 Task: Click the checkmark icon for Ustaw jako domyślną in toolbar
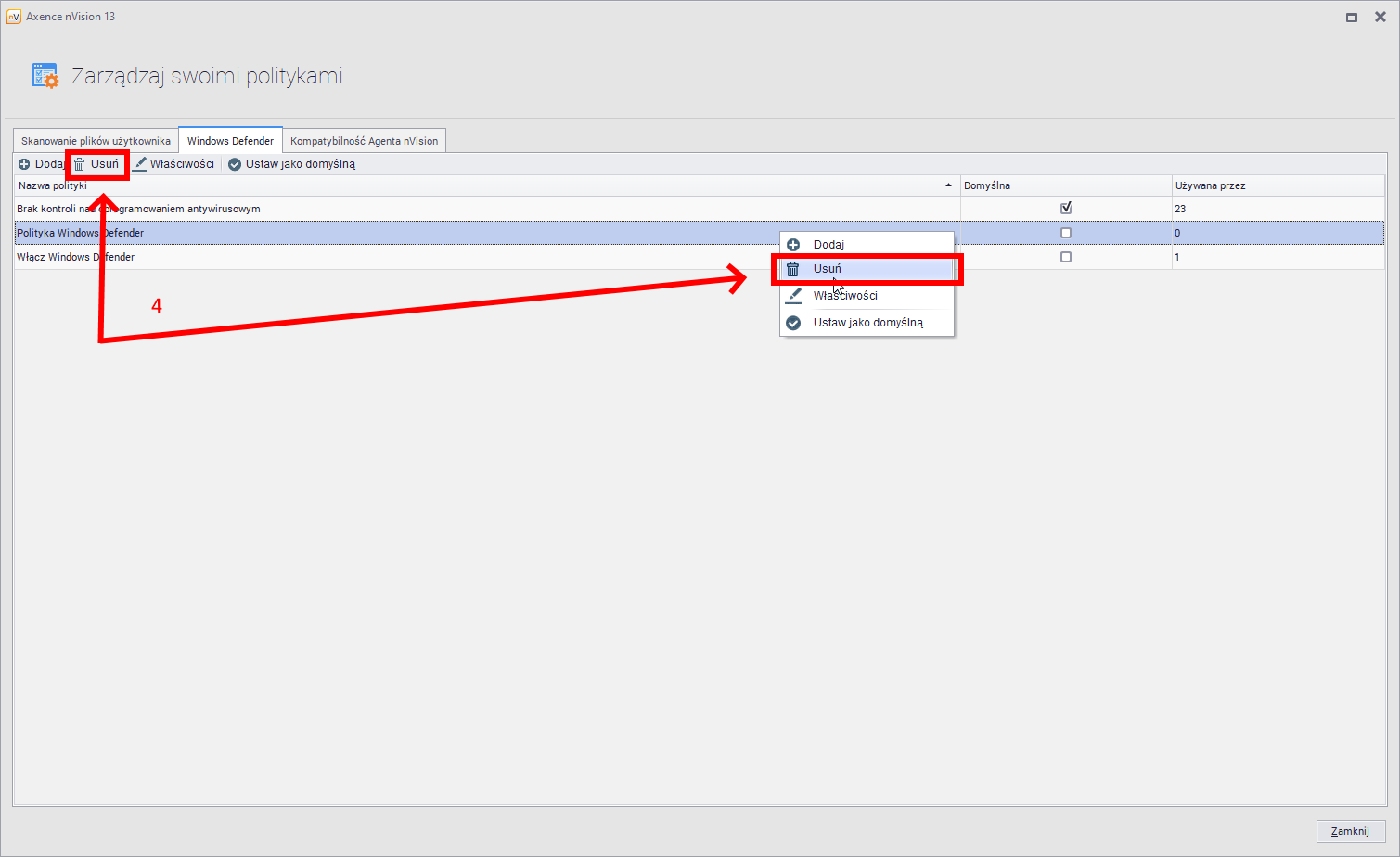[235, 164]
